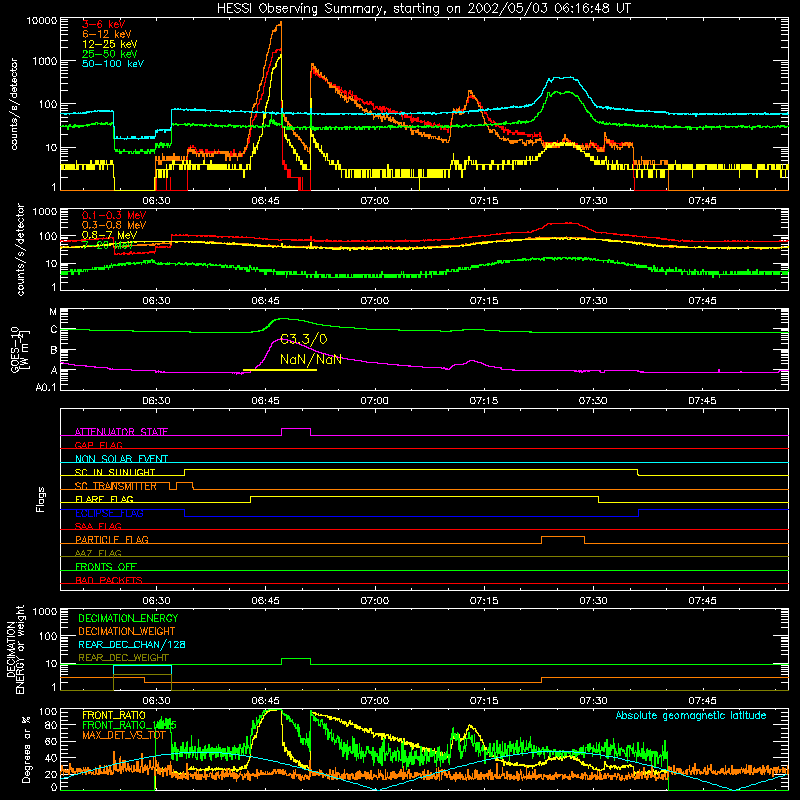Click the 07:15 tick label under the decimation panel
Image resolution: width=800 pixels, height=800 pixels.
(x=484, y=701)
